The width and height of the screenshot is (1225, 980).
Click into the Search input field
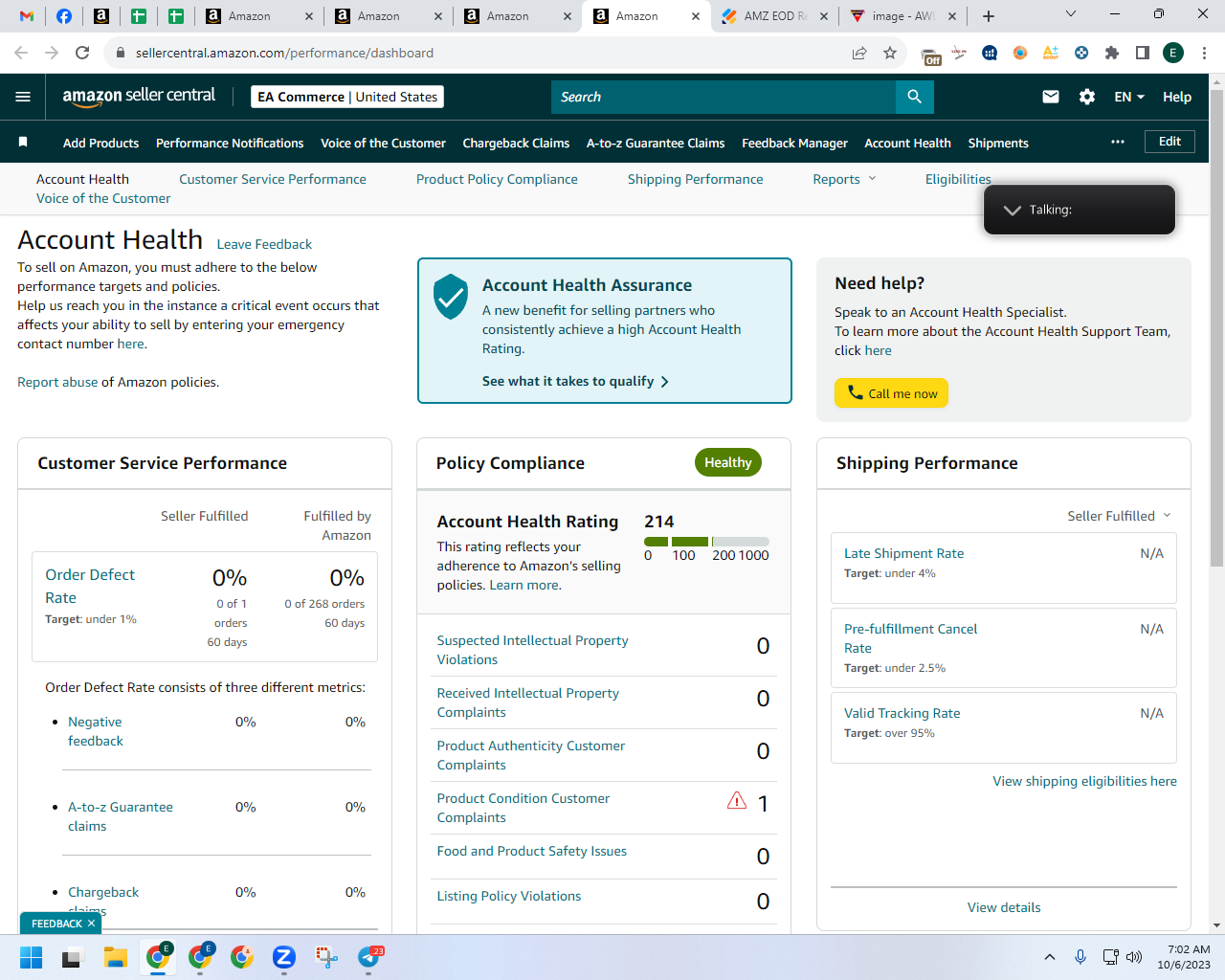tap(724, 97)
